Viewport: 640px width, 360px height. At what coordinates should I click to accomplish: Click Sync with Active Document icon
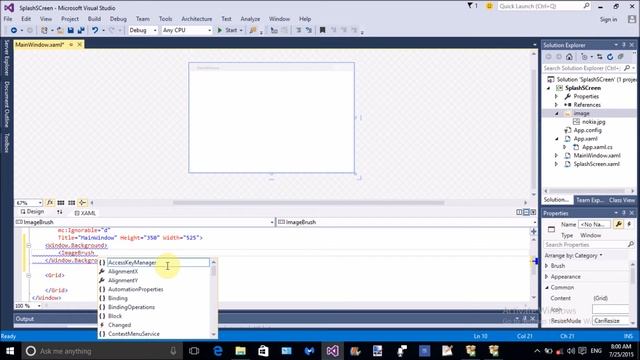[599, 57]
